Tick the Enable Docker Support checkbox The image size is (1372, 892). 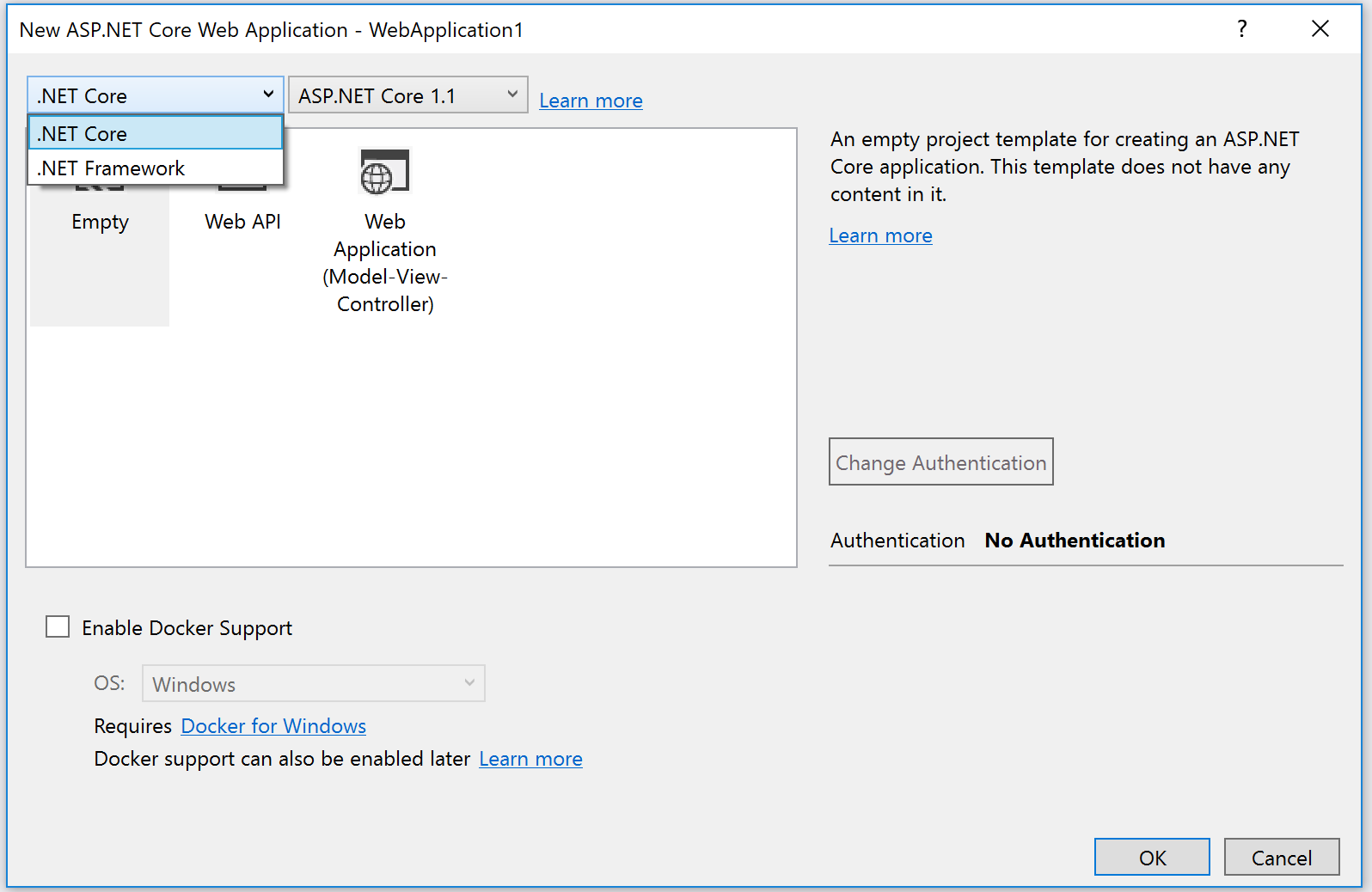click(x=58, y=626)
